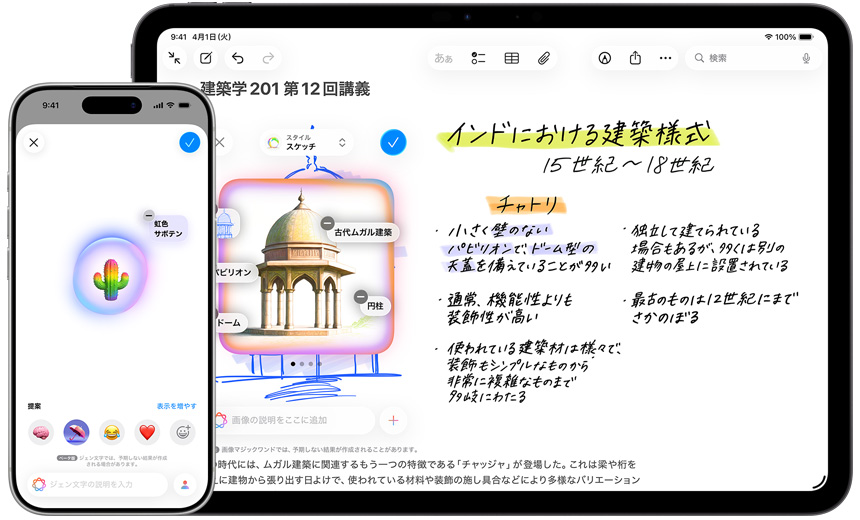Select the laughing tears emoji suggestion
The width and height of the screenshot is (860, 520).
coord(112,432)
